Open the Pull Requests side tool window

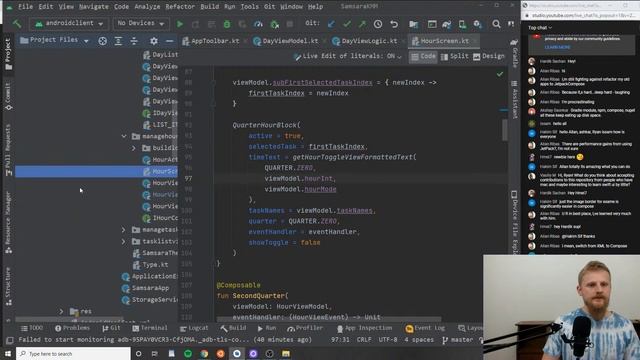click(x=8, y=150)
